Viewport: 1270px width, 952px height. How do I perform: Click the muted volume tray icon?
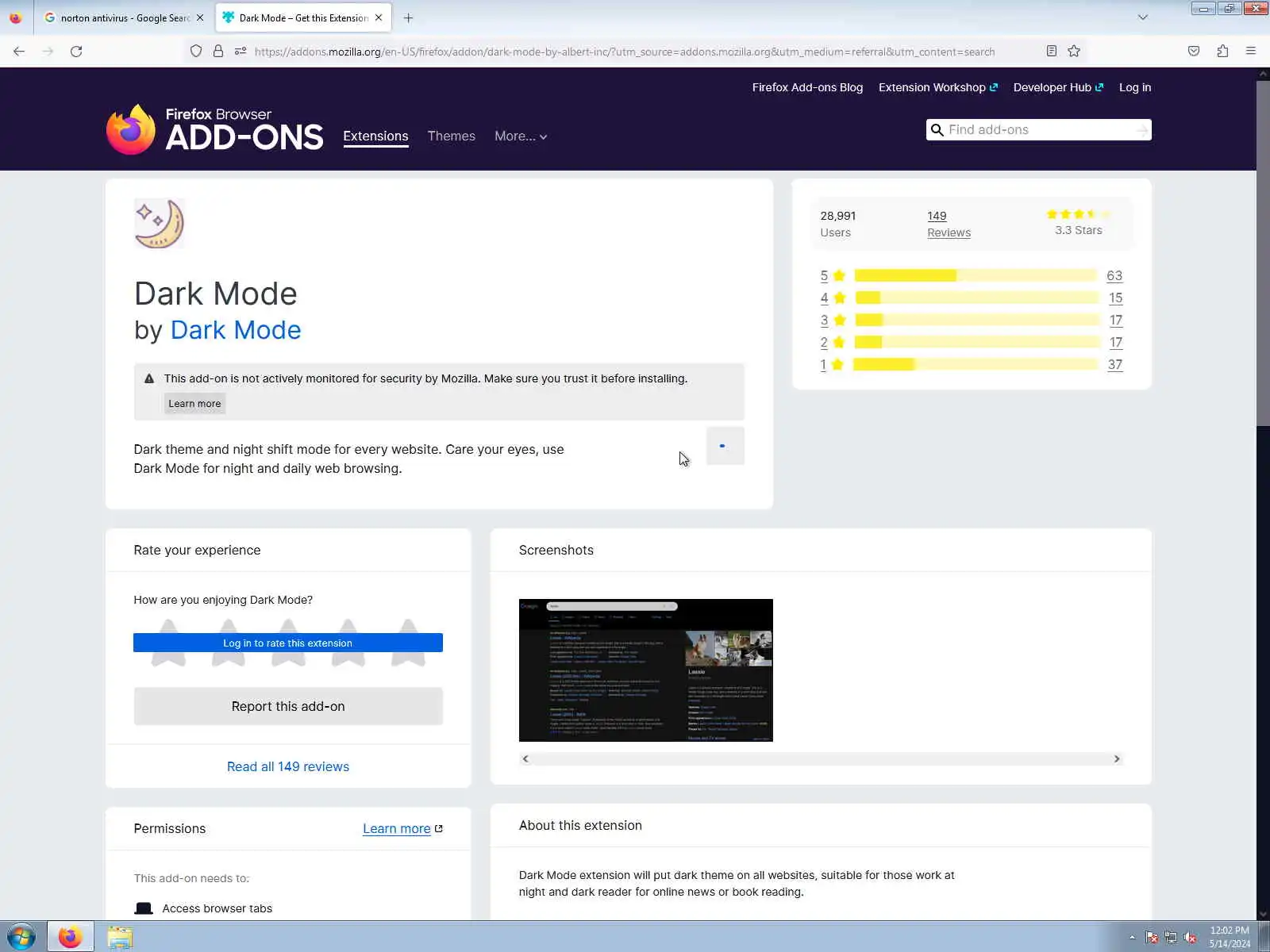(x=1190, y=937)
